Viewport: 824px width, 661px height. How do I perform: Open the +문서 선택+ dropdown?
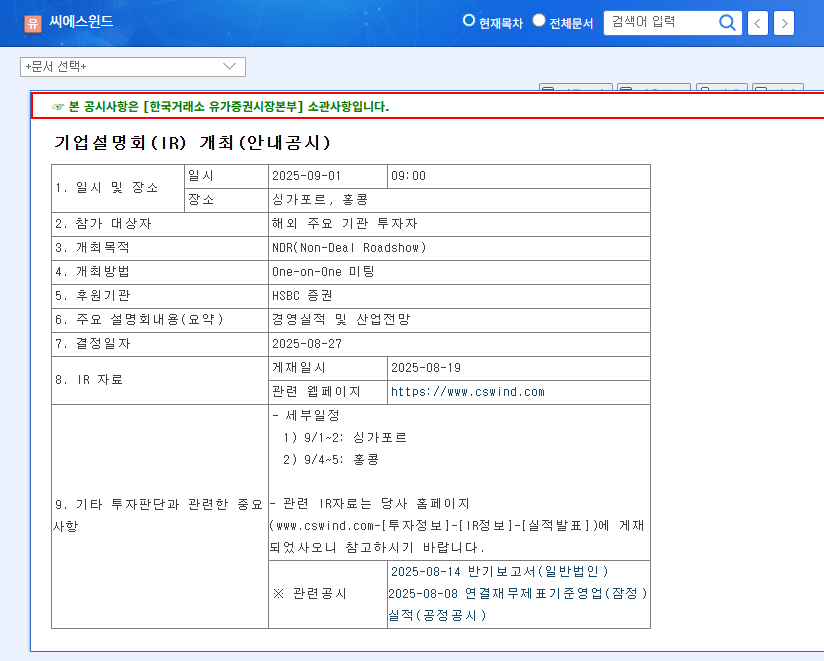(133, 67)
